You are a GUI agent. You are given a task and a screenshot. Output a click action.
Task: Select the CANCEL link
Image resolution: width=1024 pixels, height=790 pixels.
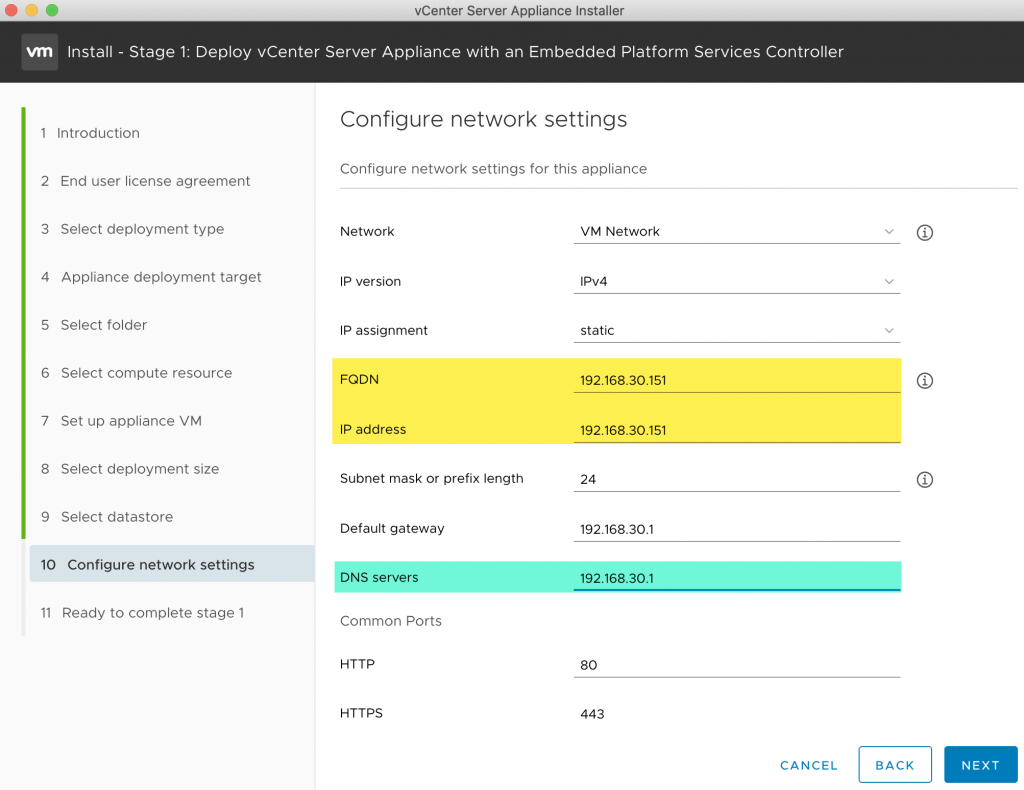(808, 765)
